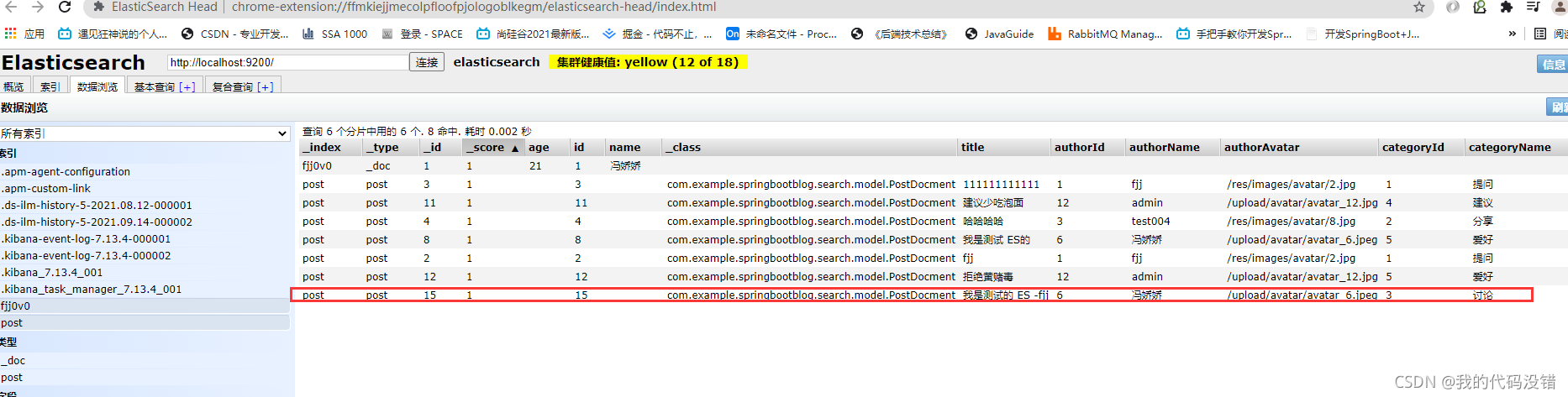Screen dimensions: 1568x397
Task: Sort by the _id column header
Action: tap(441, 147)
